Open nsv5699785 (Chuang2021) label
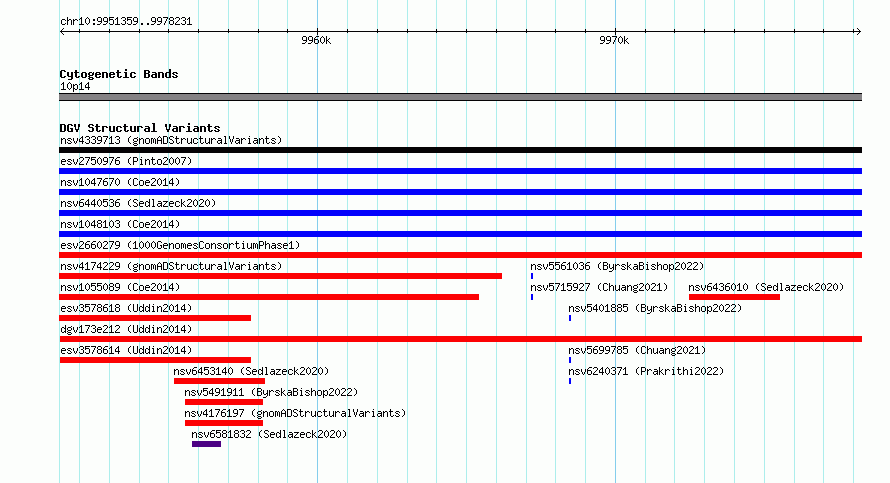 (x=637, y=350)
